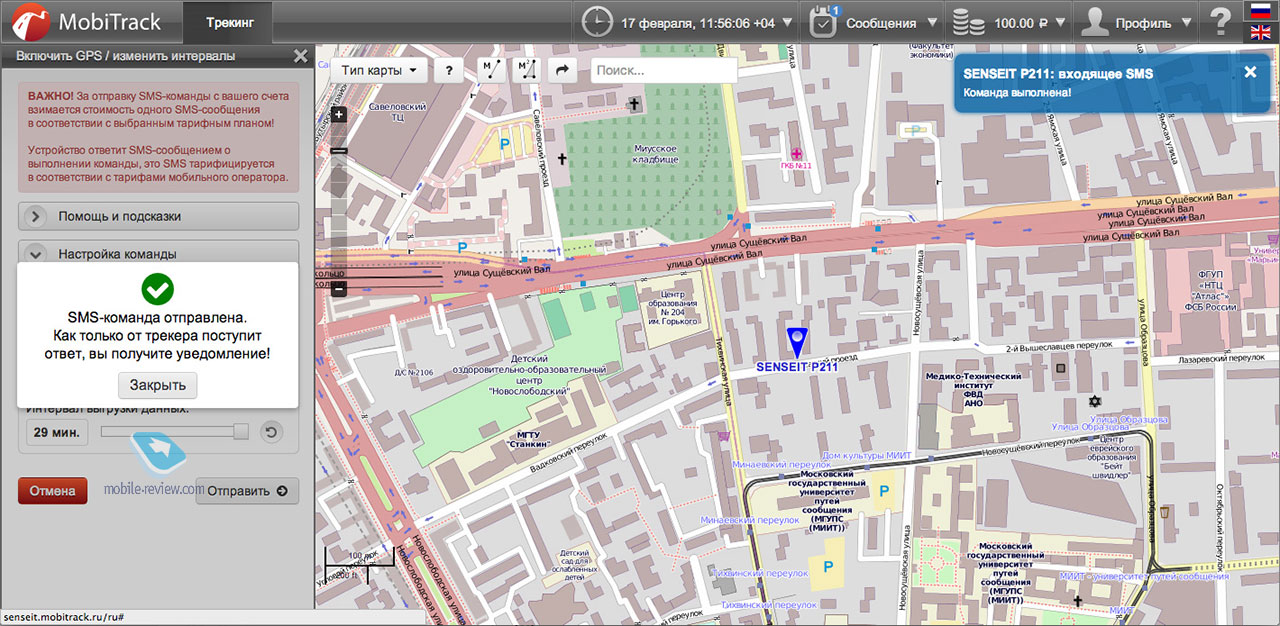Open the Трекинг tab
Screen dimensions: 1280x626
pyautogui.click(x=230, y=22)
